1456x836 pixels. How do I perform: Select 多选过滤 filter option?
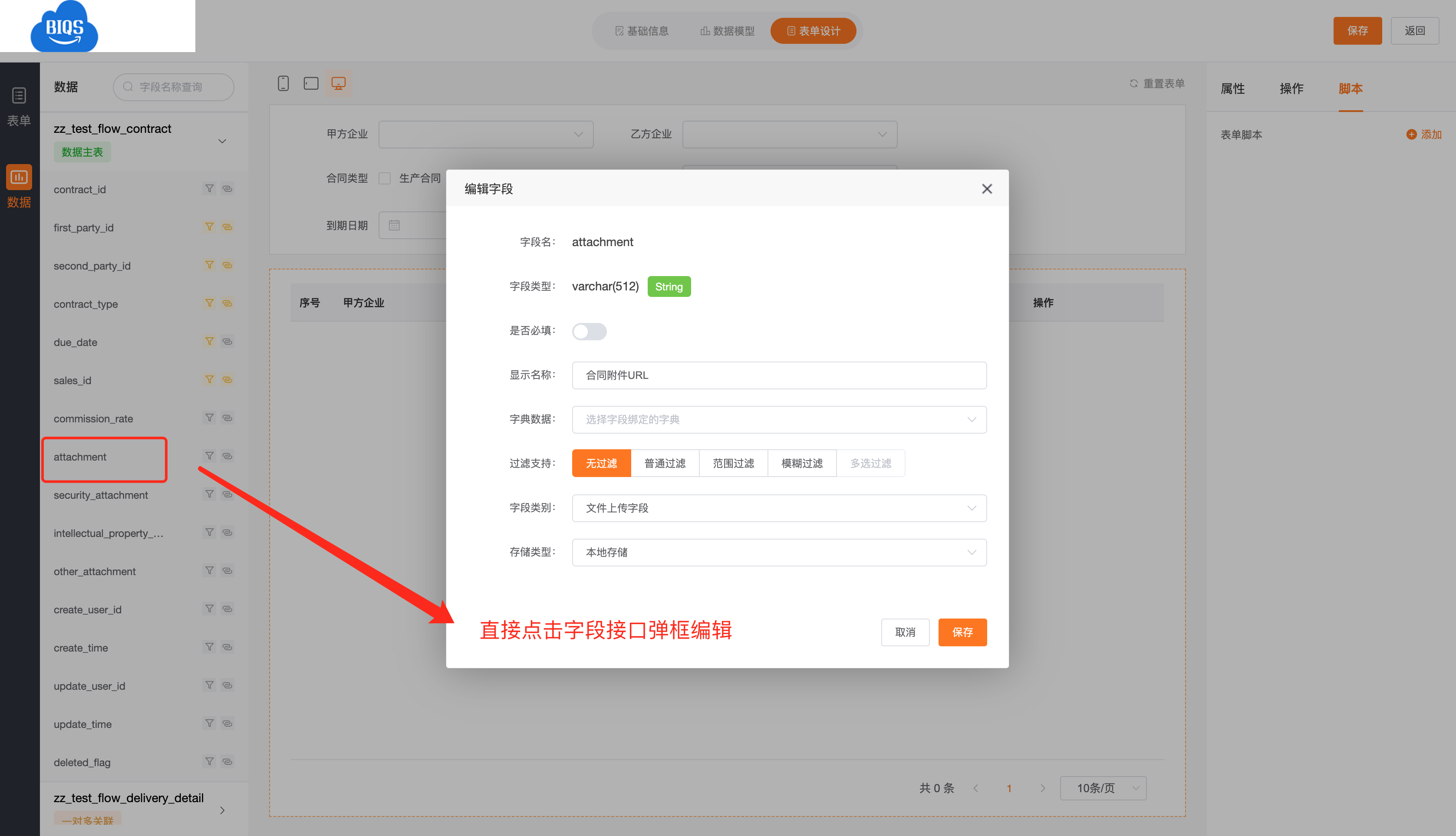click(870, 463)
